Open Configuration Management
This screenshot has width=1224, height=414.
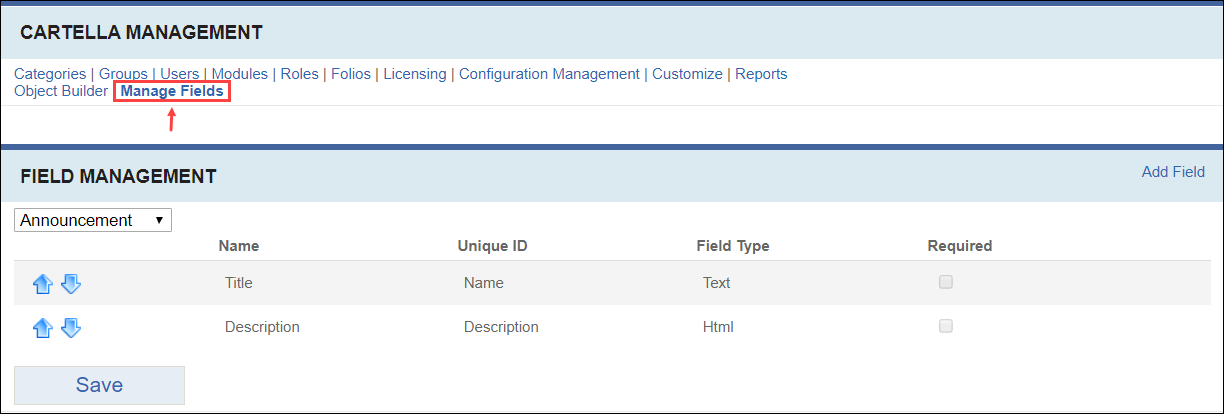click(549, 74)
